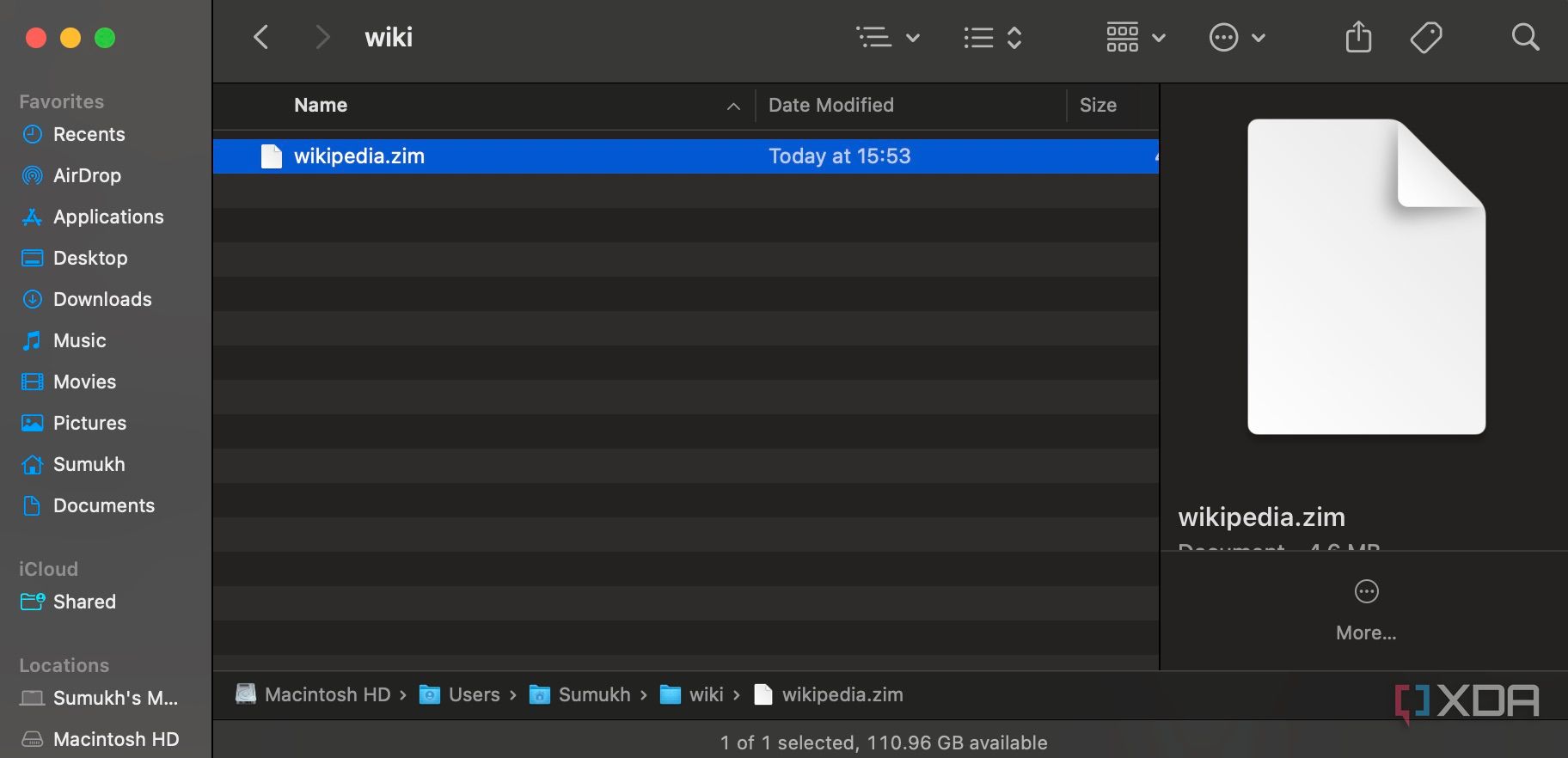This screenshot has width=1568, height=758.
Task: Click the Applications icon in sidebar
Action: click(x=32, y=217)
